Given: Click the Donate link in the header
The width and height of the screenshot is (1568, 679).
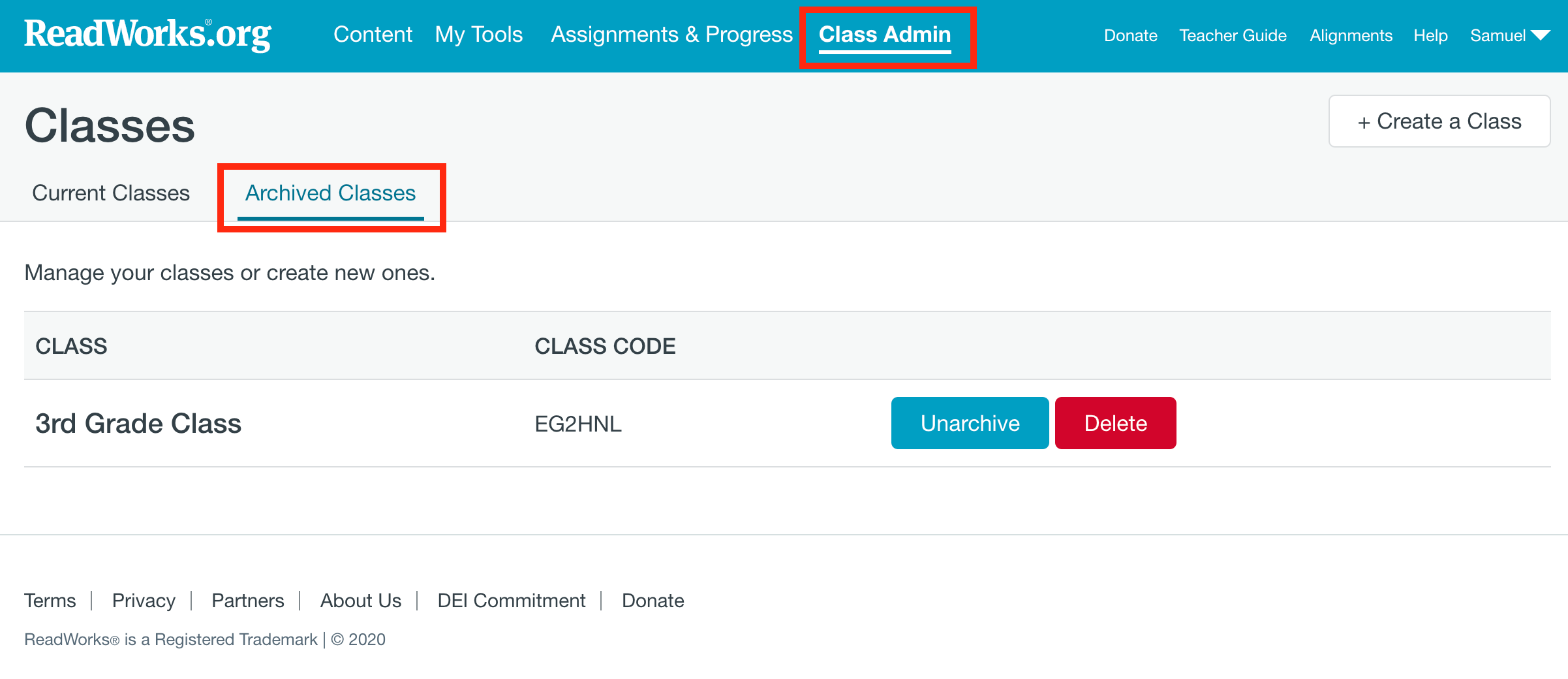Looking at the screenshot, I should [1130, 35].
